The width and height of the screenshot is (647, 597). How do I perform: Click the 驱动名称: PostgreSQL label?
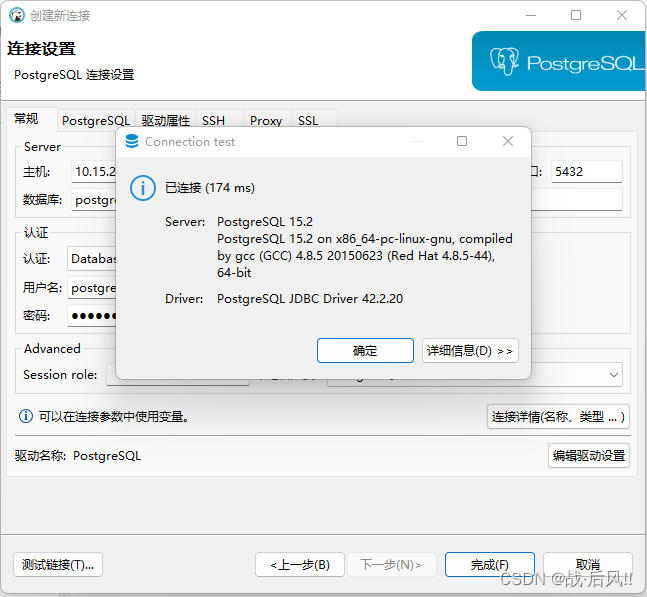pyautogui.click(x=78, y=455)
